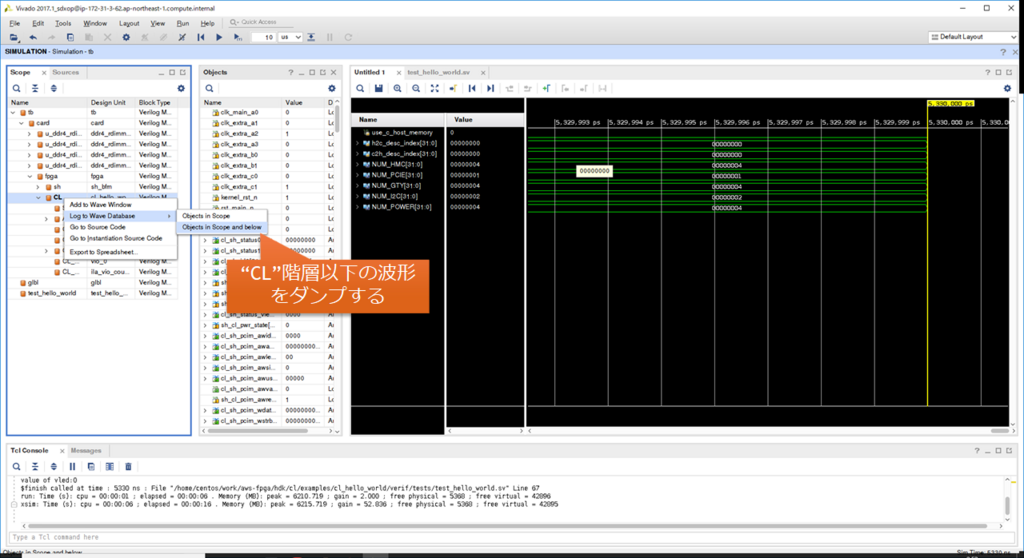This screenshot has height=558, width=1024.
Task: Clear the Tcl Console with trash icon
Action: [129, 467]
